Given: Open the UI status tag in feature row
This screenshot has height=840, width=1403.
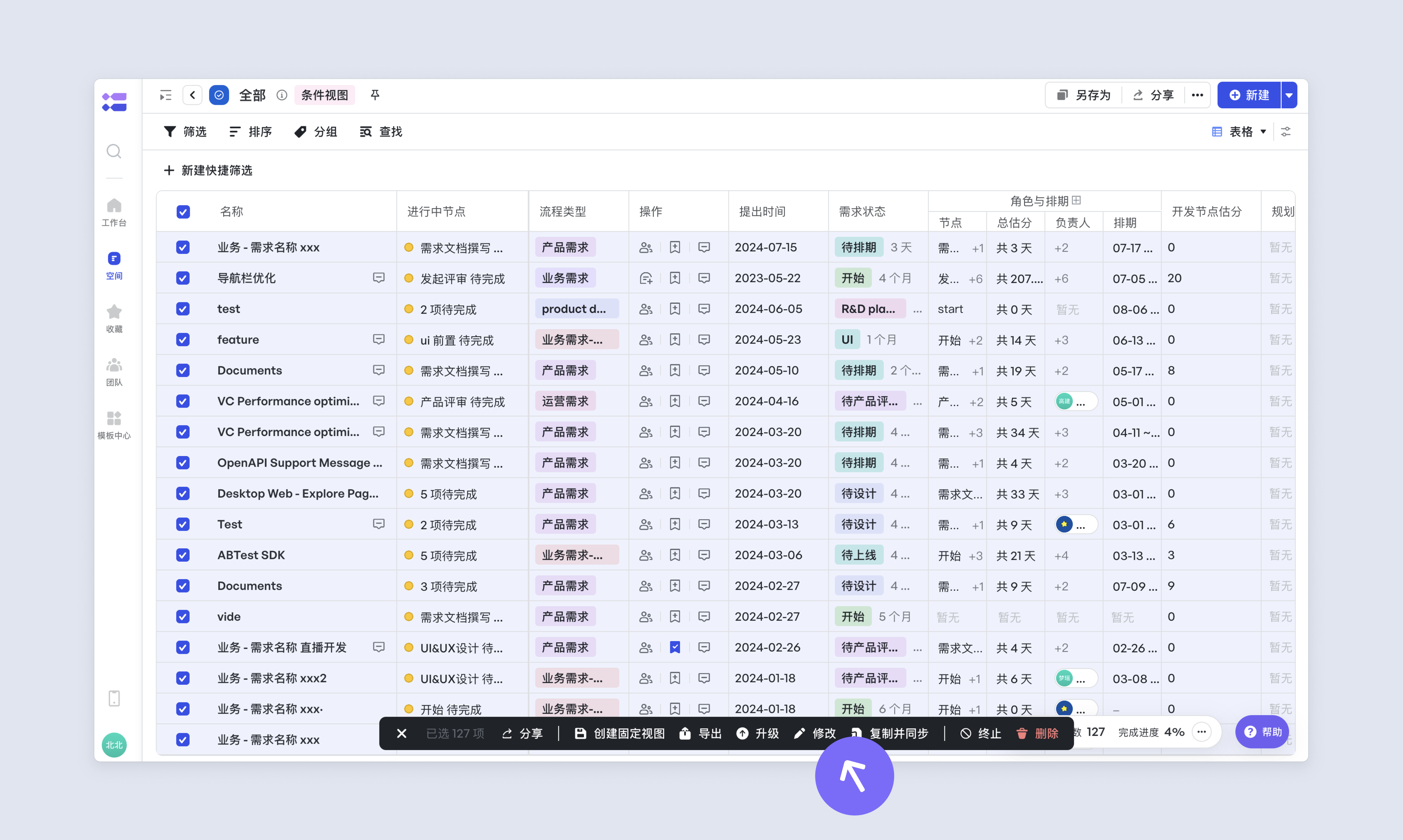Looking at the screenshot, I should click(847, 340).
